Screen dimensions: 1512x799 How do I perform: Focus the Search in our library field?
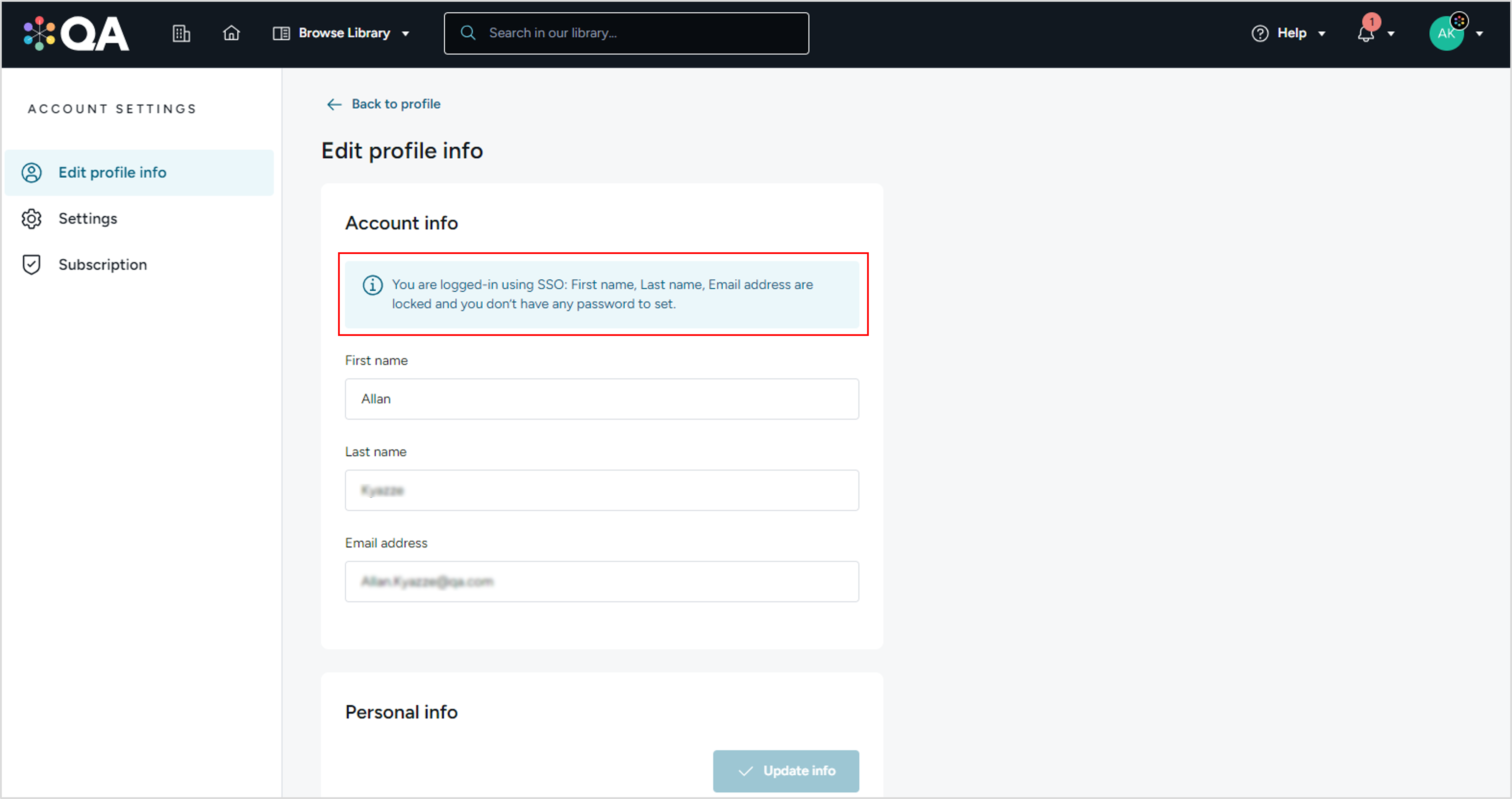[x=626, y=34]
